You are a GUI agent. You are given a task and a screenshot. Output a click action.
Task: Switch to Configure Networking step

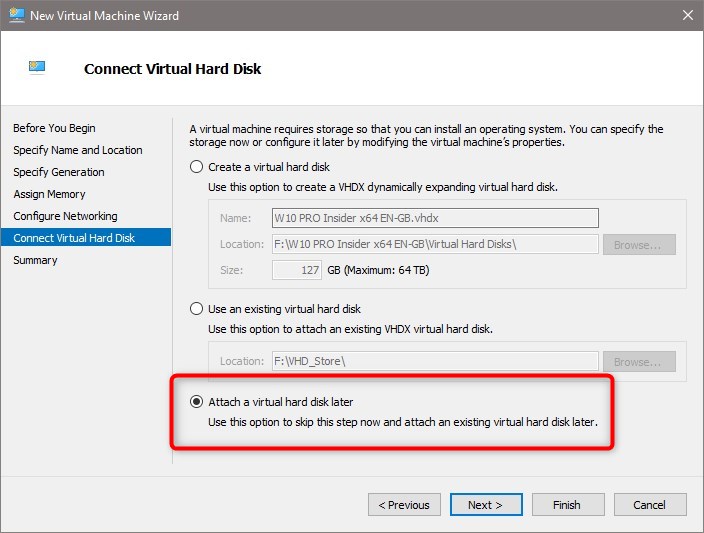[x=66, y=216]
